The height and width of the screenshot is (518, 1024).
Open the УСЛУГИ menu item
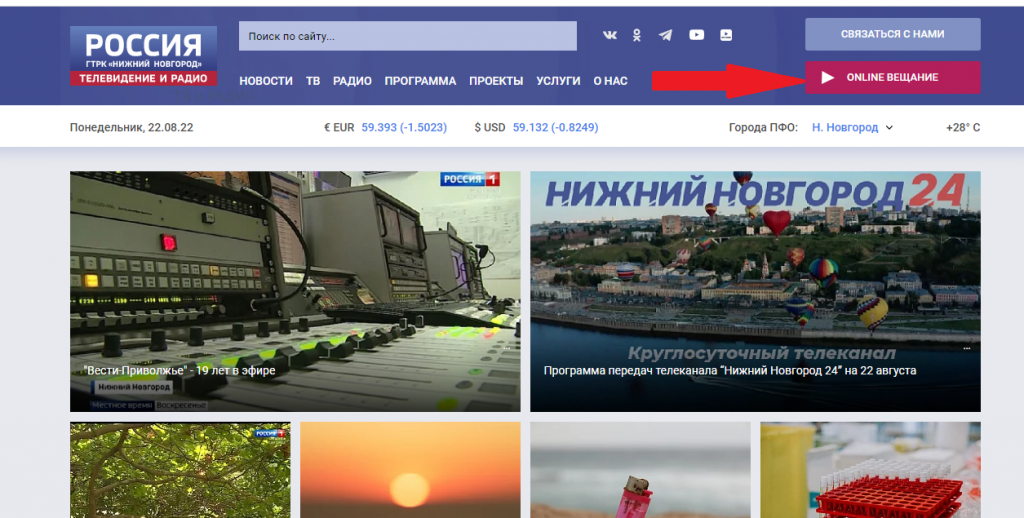(558, 81)
